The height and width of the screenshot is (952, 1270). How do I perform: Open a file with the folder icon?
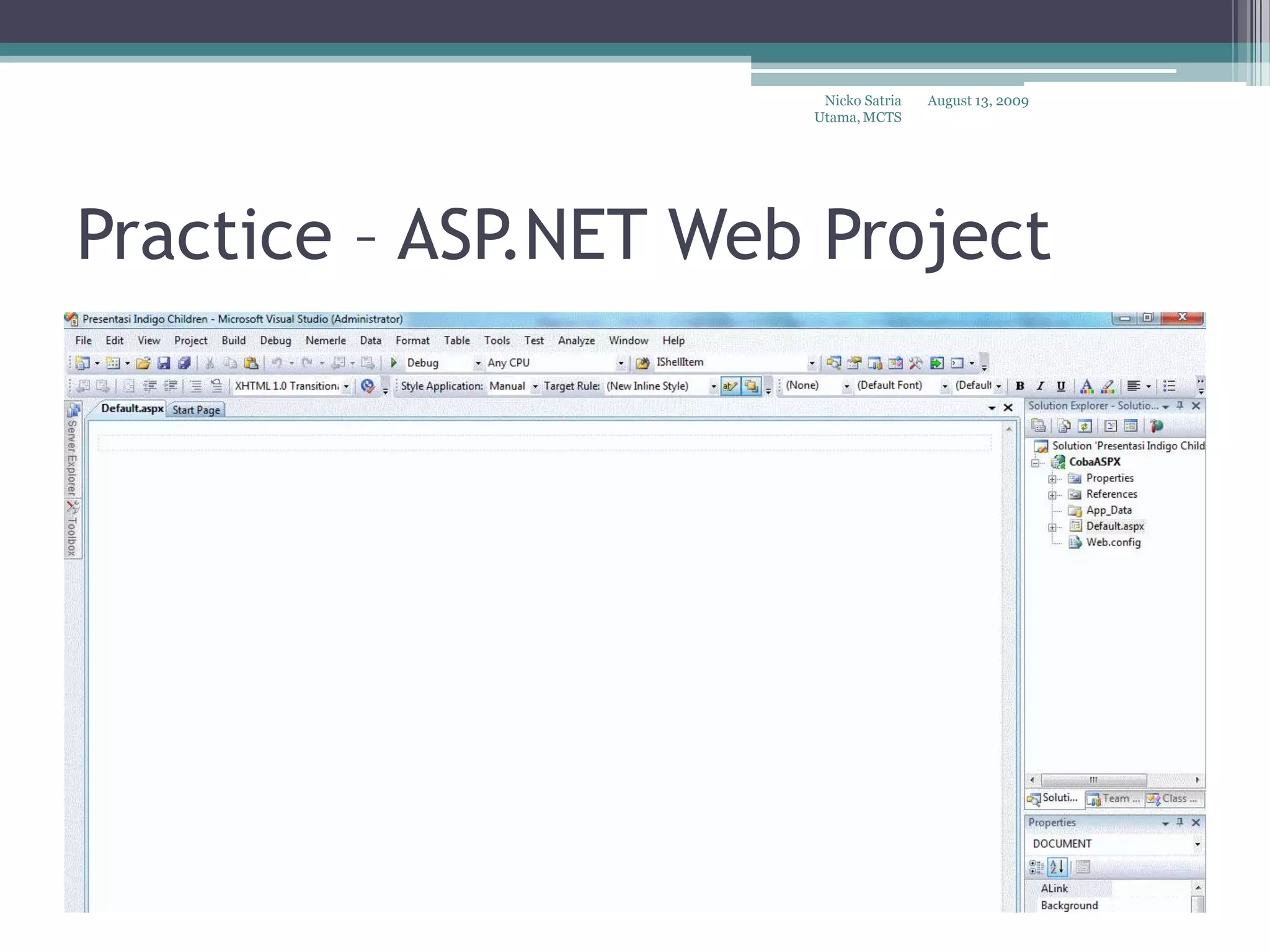pyautogui.click(x=143, y=363)
